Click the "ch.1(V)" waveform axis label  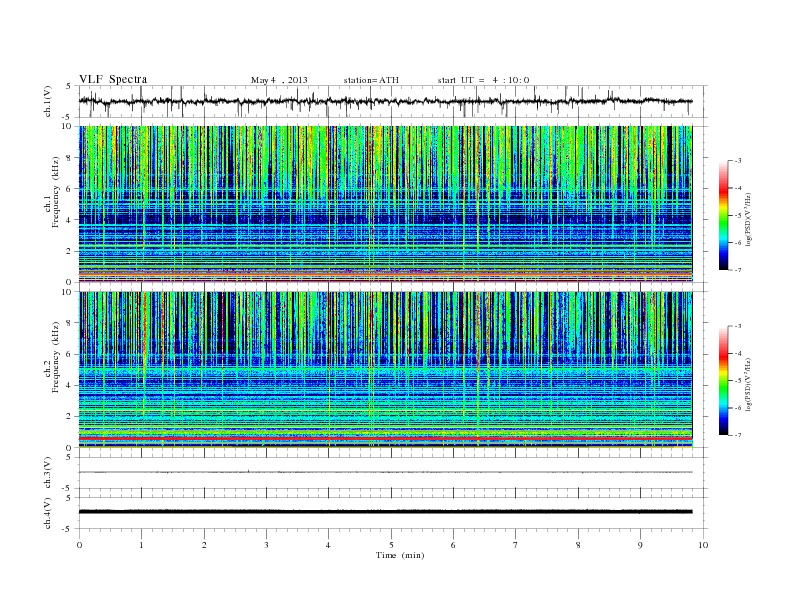tap(48, 101)
